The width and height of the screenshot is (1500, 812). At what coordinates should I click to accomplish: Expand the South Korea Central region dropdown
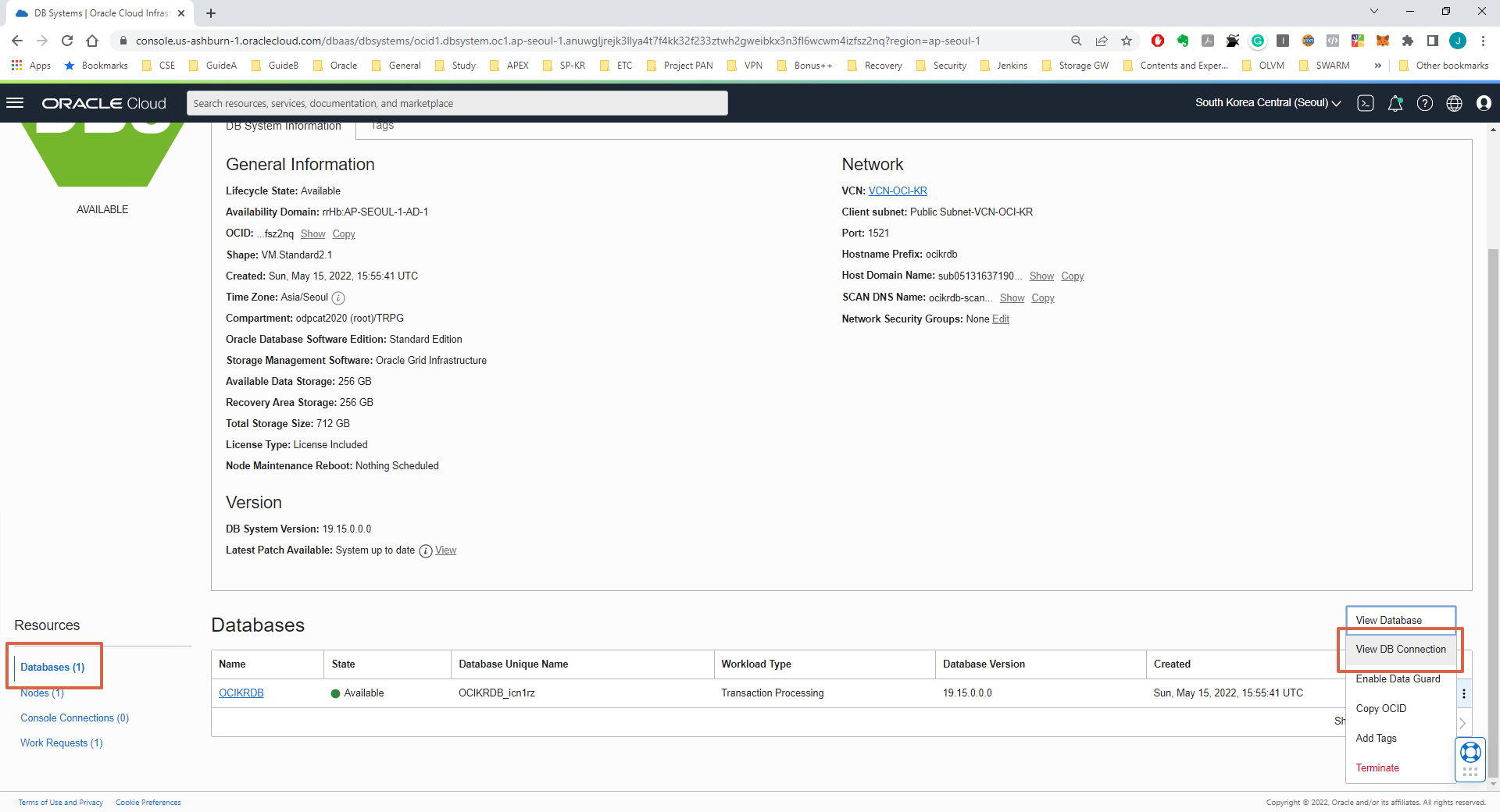(1267, 103)
